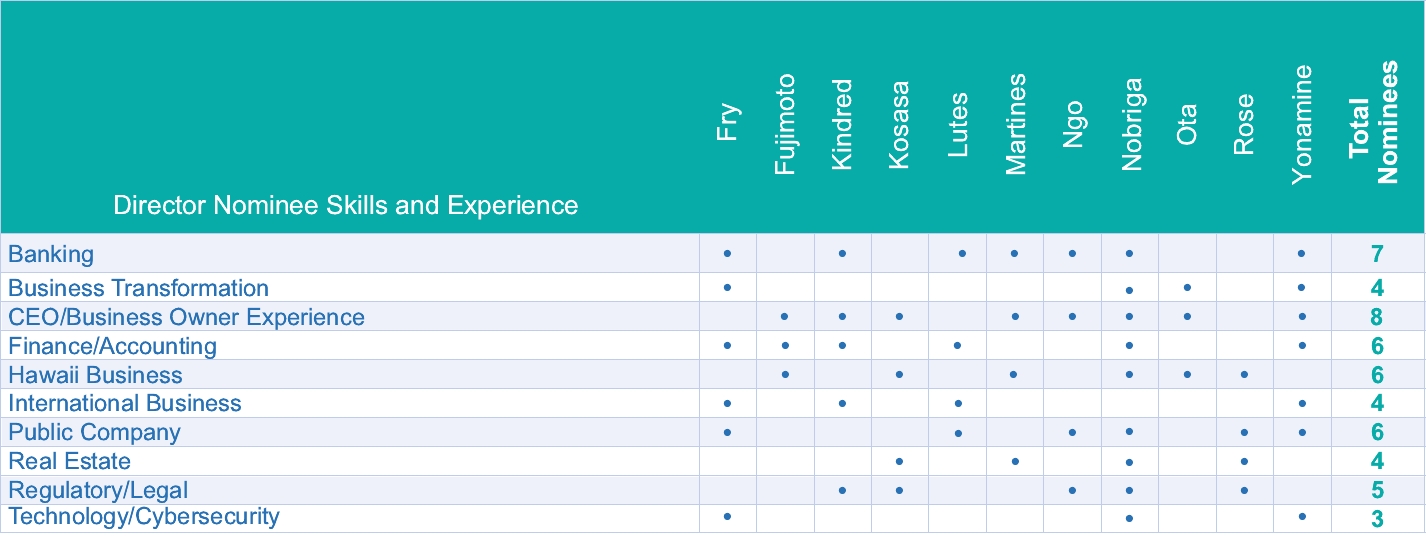Select Regulatory/Legal dot for Kindred
Viewport: 1426px width, 536px height.
(842, 490)
